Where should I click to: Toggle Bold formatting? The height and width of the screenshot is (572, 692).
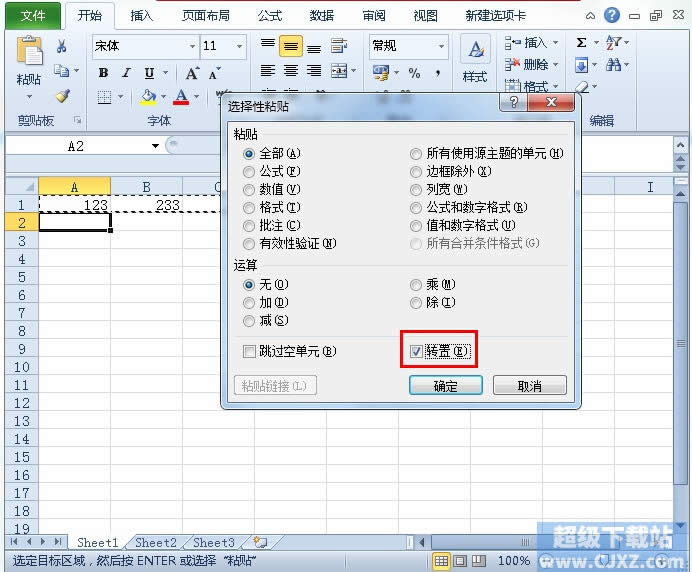tap(103, 73)
